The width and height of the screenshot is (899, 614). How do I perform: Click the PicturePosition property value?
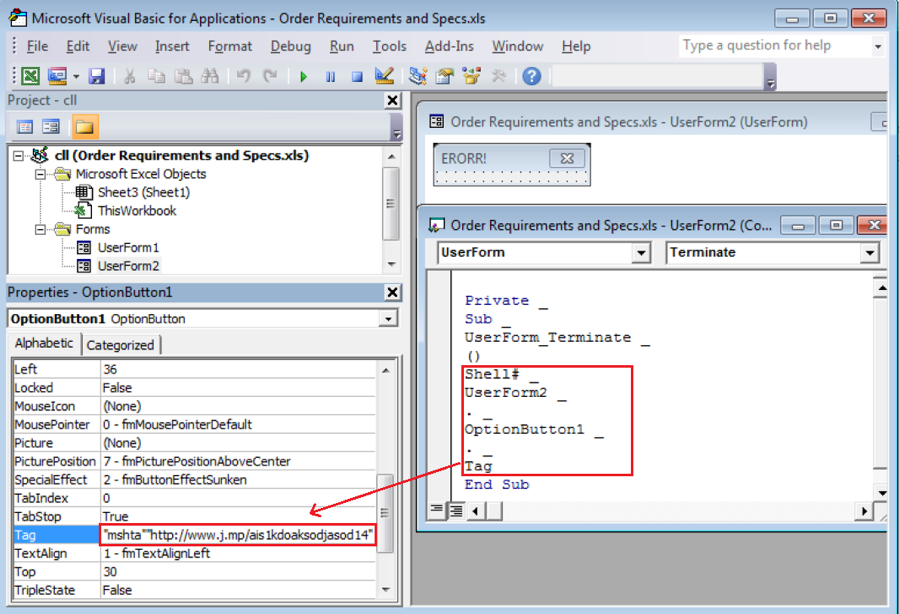(238, 462)
